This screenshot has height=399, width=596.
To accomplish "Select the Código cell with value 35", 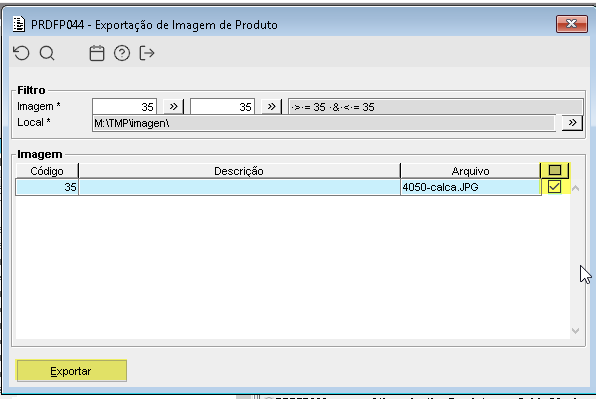I will (47, 187).
